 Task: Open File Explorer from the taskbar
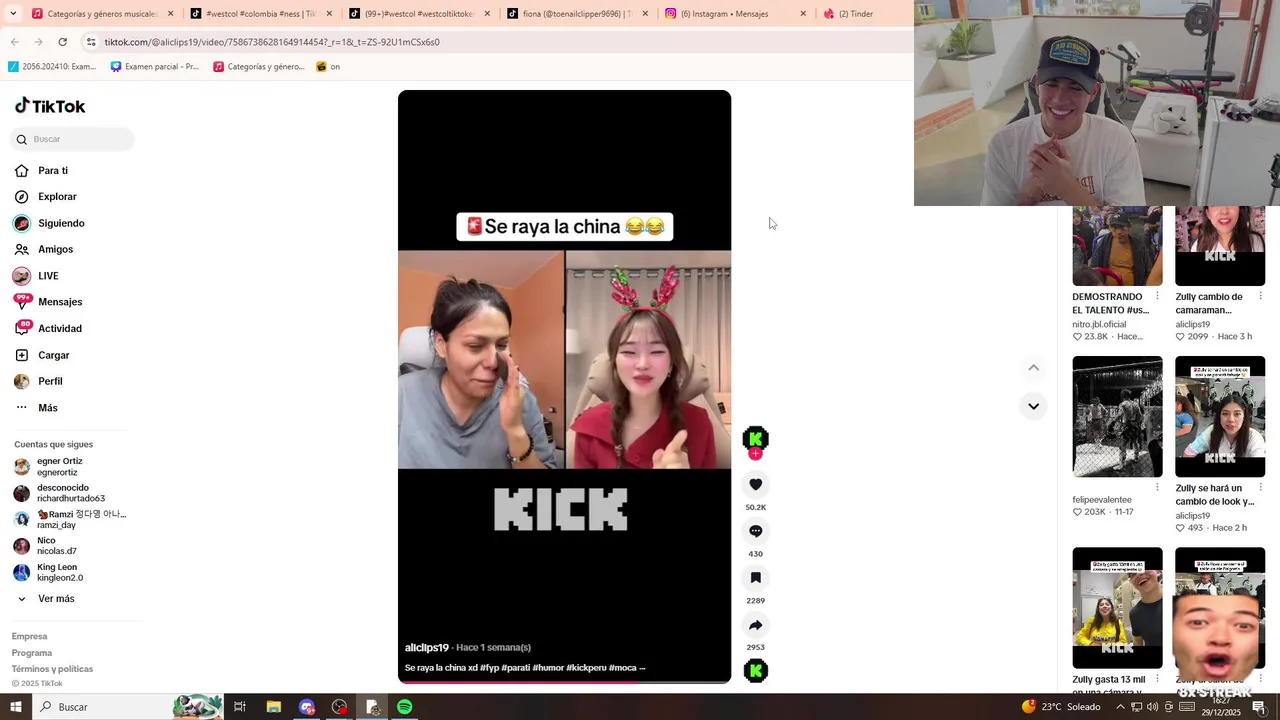pyautogui.click(x=273, y=707)
